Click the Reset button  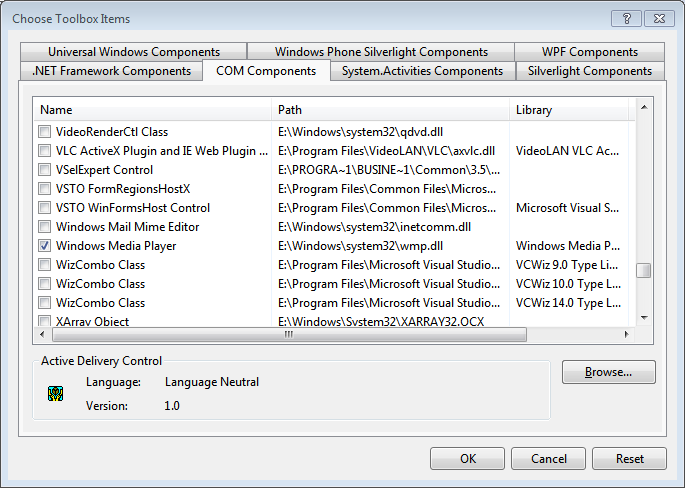click(x=629, y=459)
